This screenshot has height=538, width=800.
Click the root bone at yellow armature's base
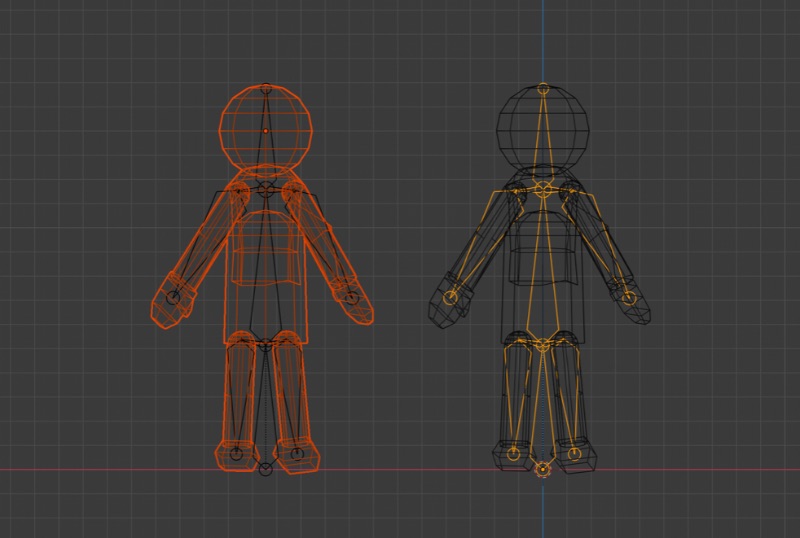pyautogui.click(x=543, y=468)
